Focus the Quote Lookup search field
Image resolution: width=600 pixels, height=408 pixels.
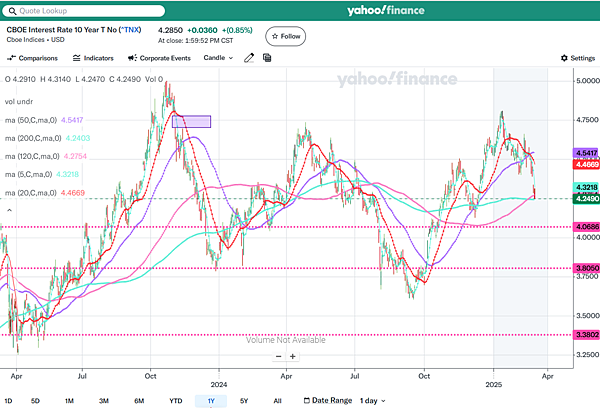(x=83, y=11)
